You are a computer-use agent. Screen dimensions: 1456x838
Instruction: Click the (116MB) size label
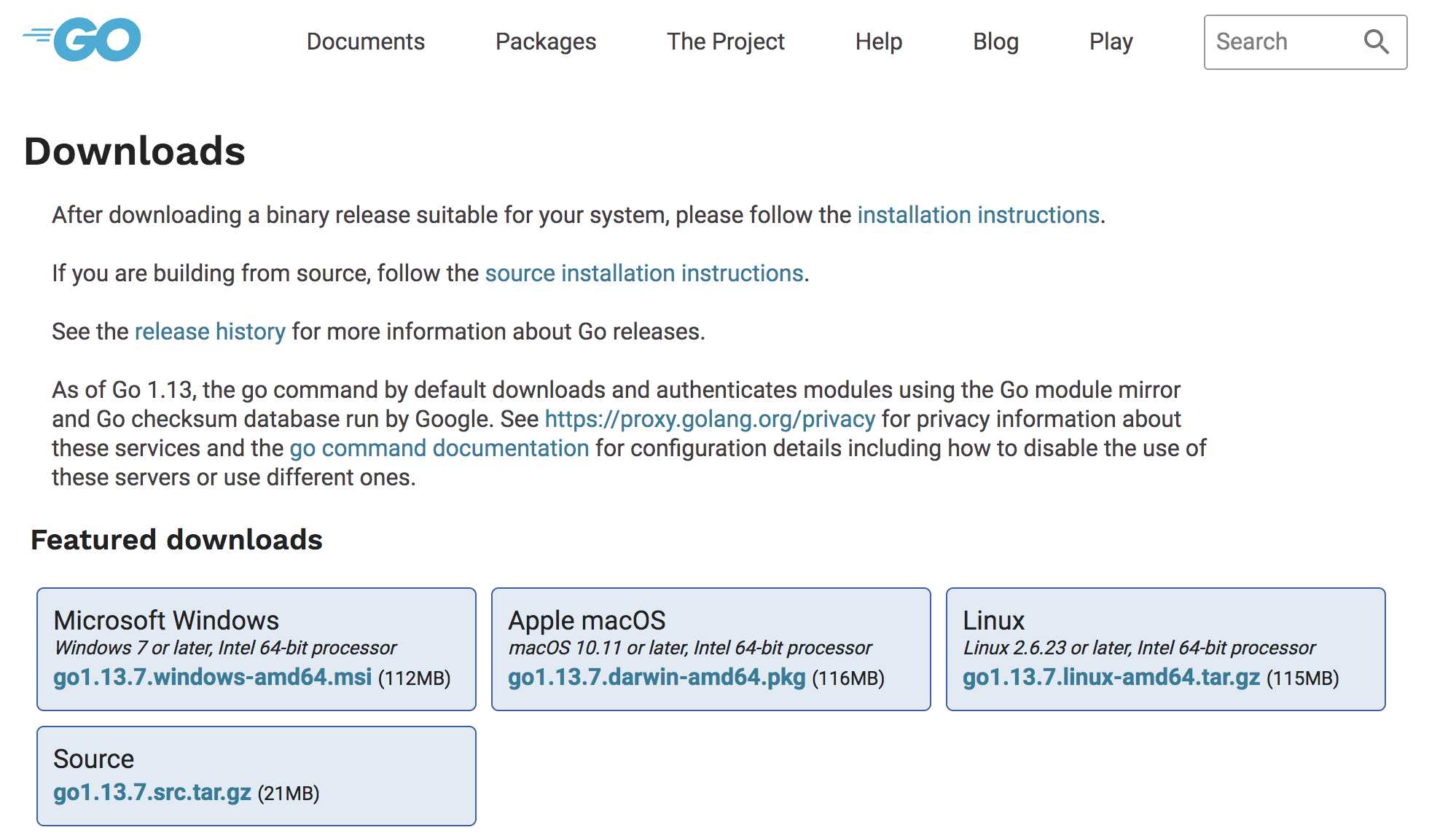pos(848,678)
